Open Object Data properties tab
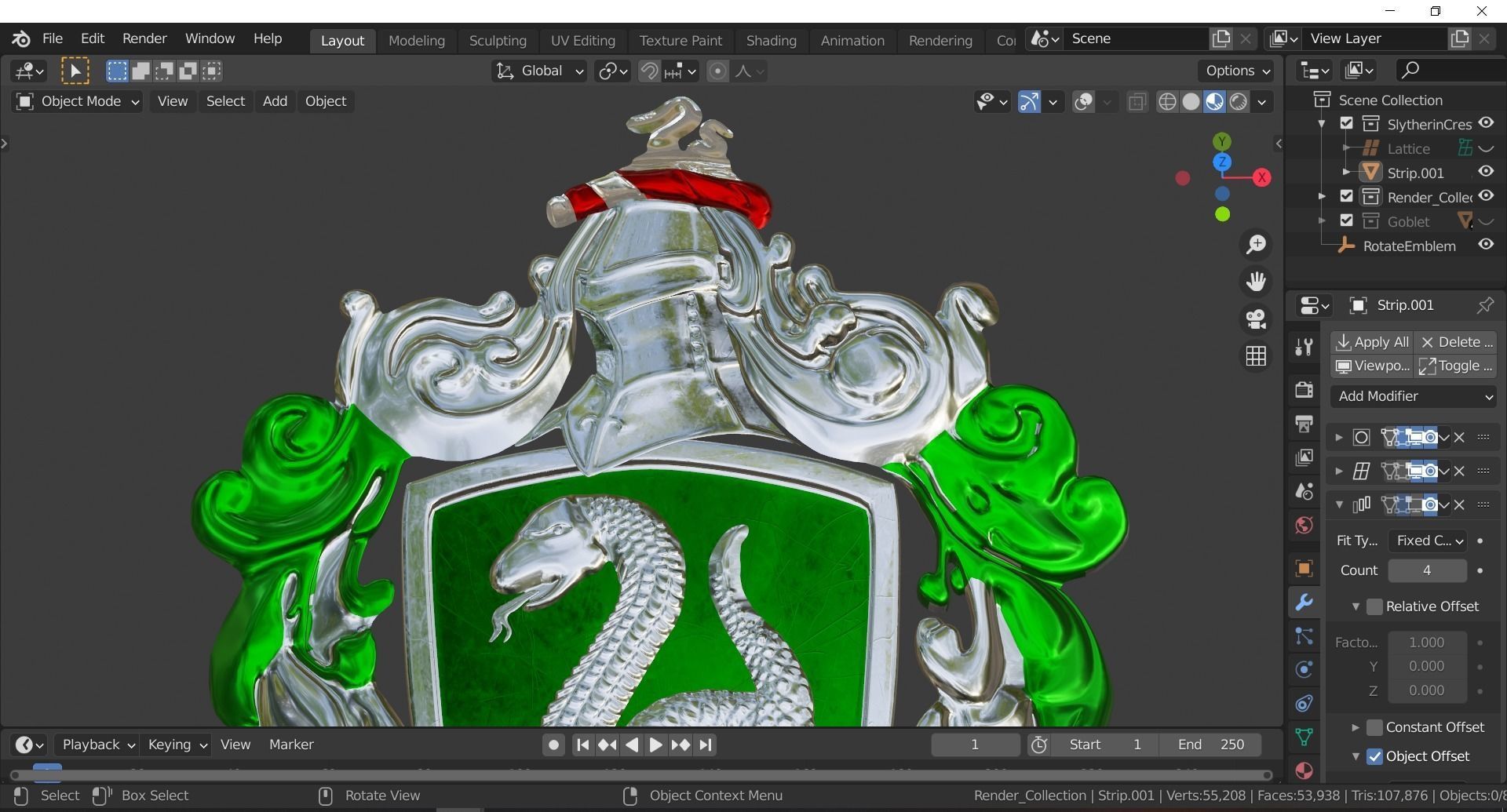This screenshot has width=1507, height=812. [1304, 737]
